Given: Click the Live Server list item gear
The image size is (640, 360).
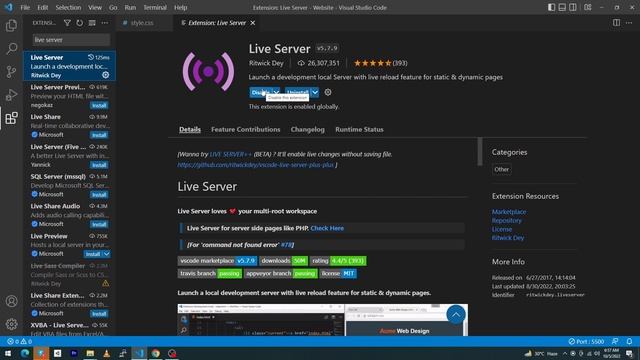Looking at the screenshot, I should (106, 75).
